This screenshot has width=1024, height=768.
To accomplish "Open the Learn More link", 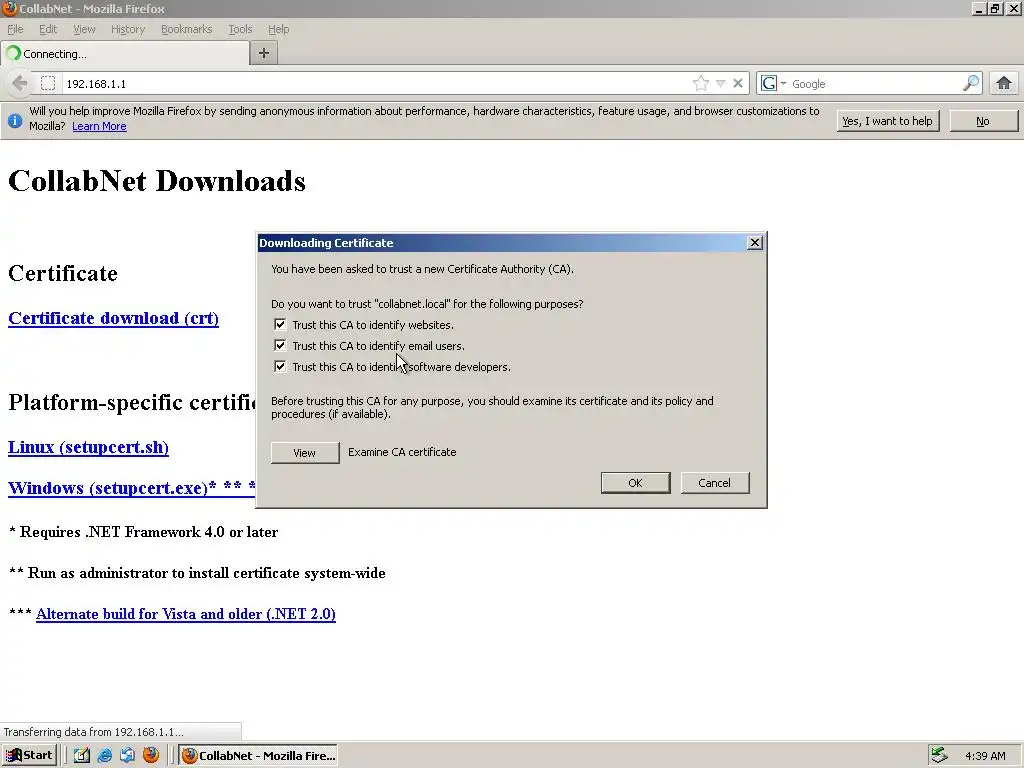I will [x=99, y=126].
